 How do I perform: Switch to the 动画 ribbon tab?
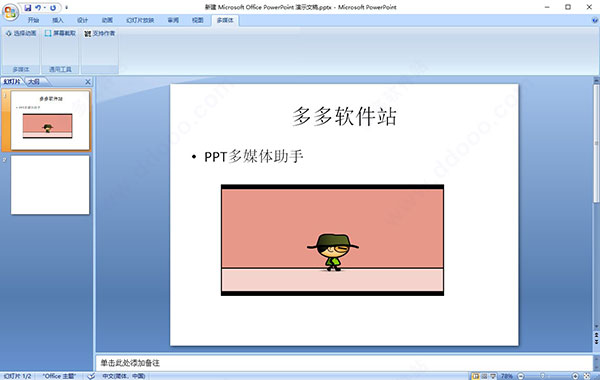click(107, 20)
